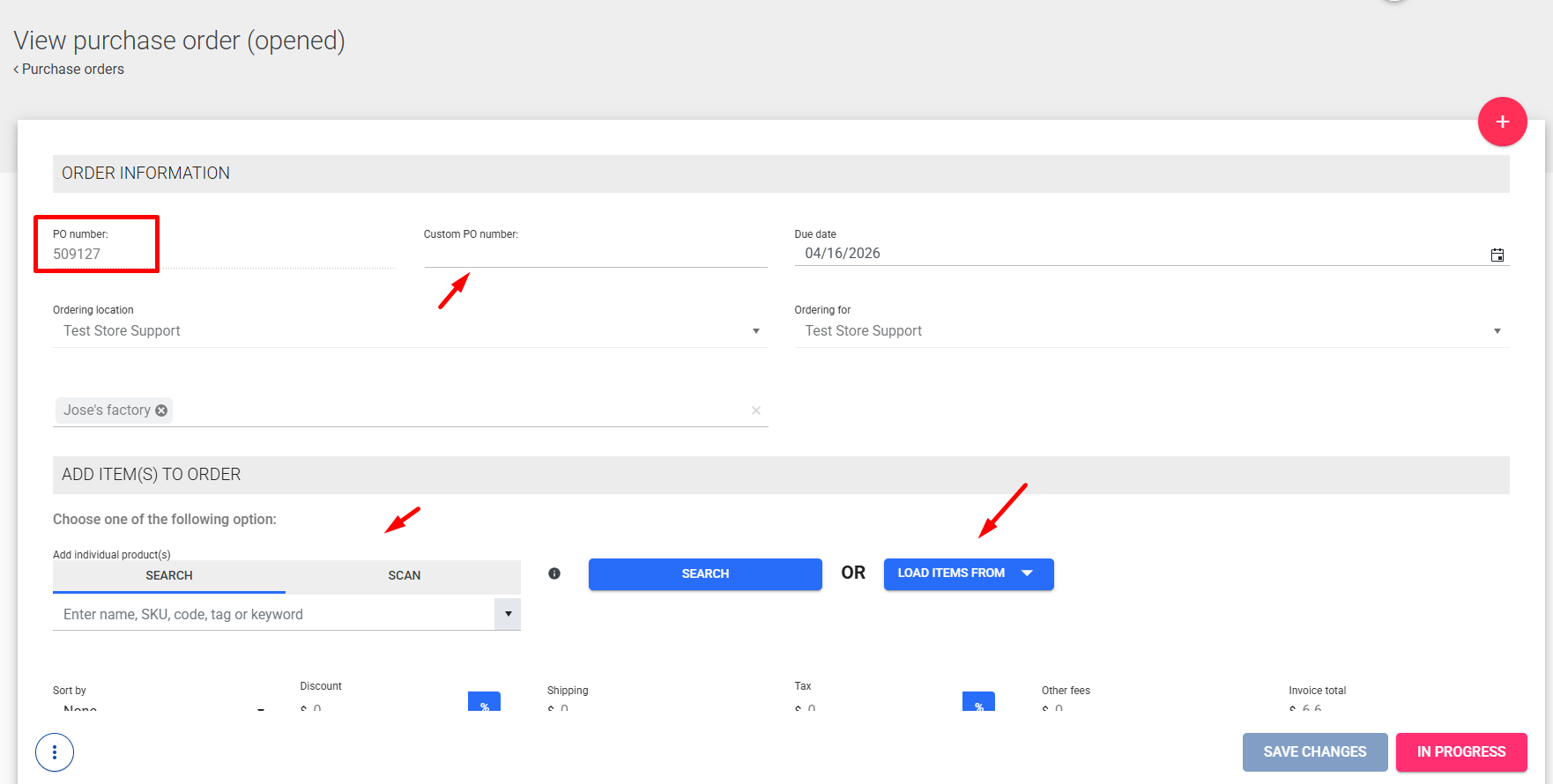Click the red plus floating action button
1553x784 pixels.
[x=1502, y=122]
